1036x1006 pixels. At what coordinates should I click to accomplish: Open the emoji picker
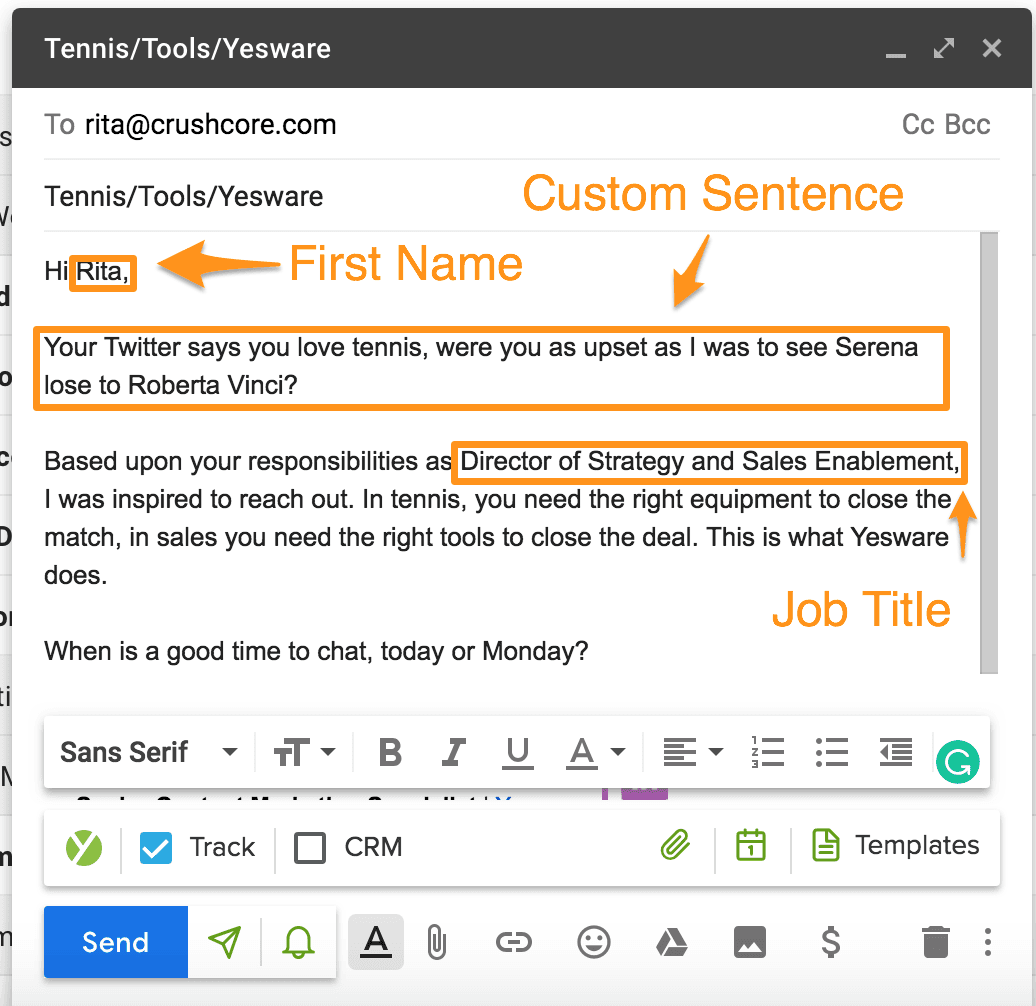pos(594,942)
